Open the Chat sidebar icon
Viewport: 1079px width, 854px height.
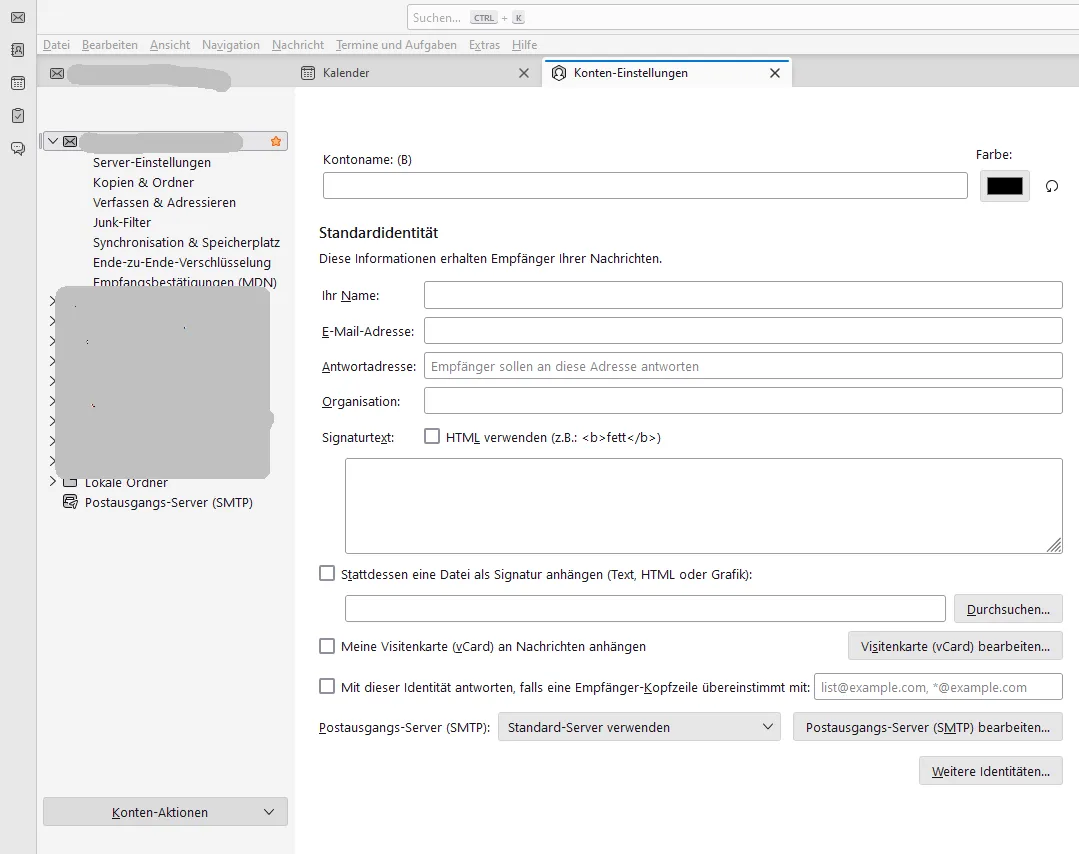(18, 149)
